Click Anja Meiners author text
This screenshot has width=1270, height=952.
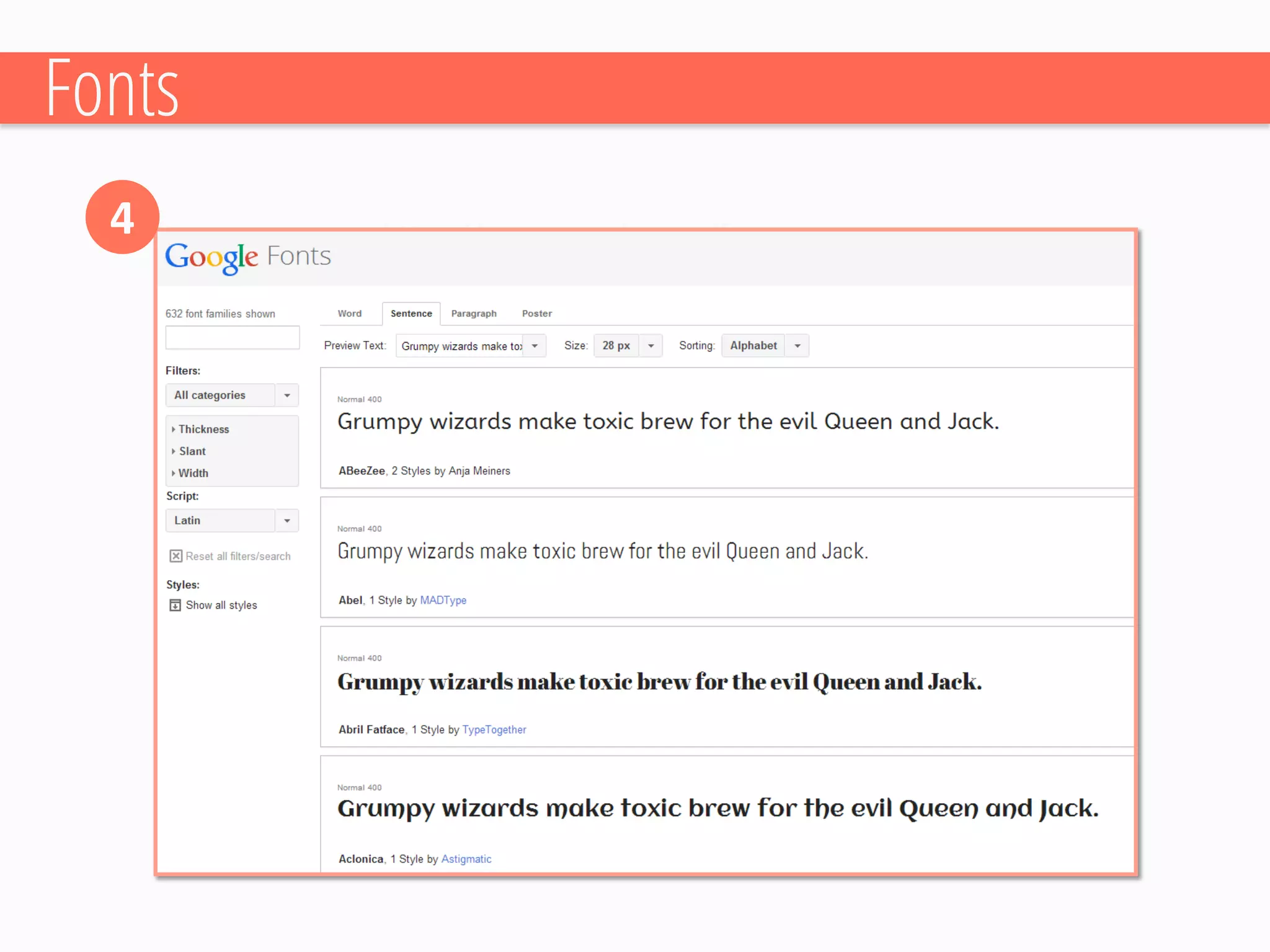479,471
